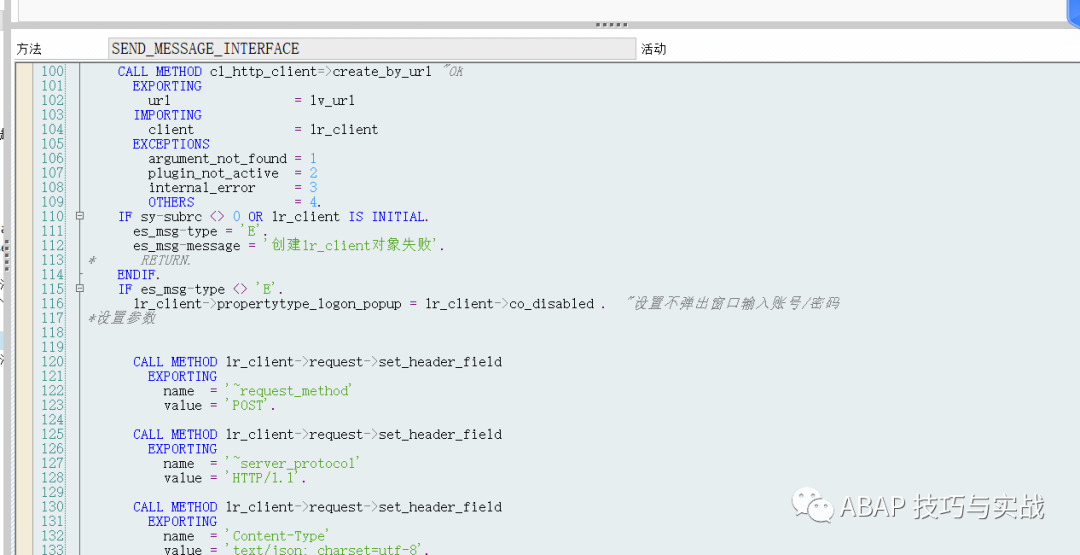This screenshot has width=1080, height=555.
Task: Click the '~request_method' string
Action: [288, 390]
